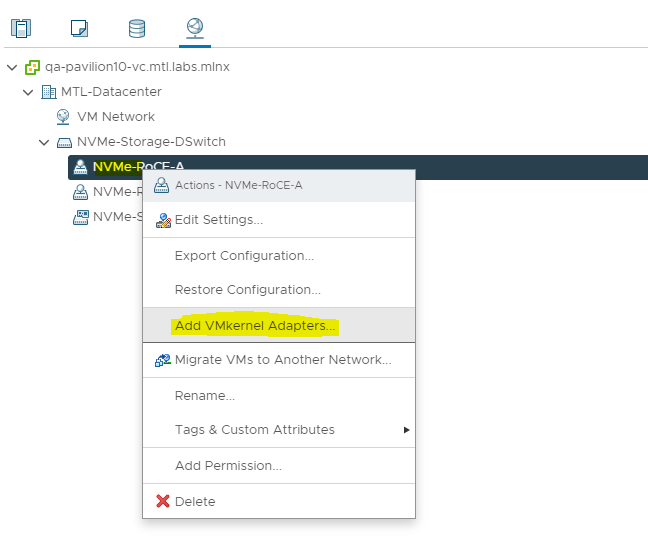Choose Add VMkernel Adapters menu item

[x=279, y=325]
